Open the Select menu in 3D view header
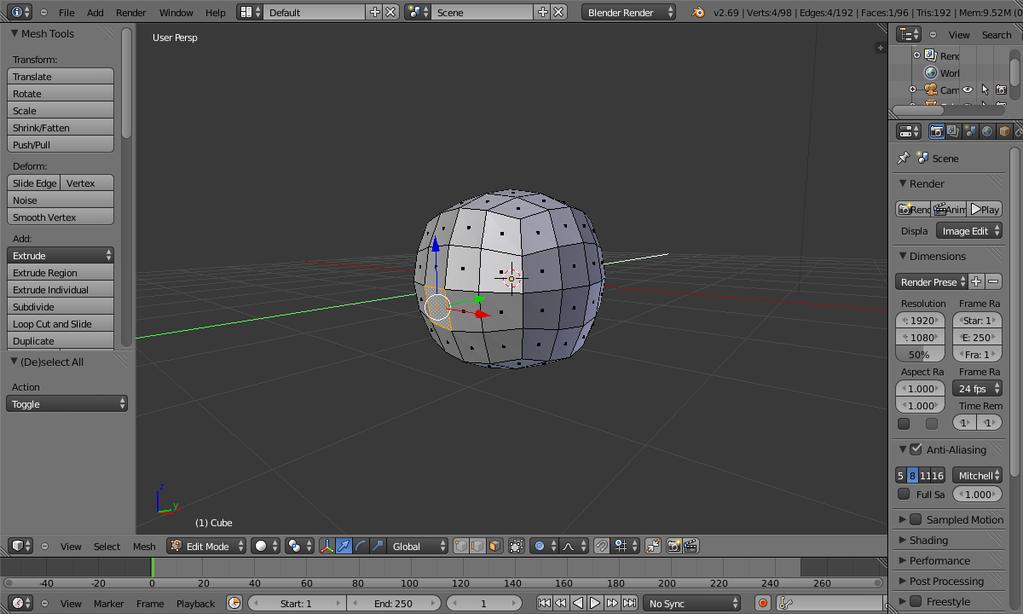Image resolution: width=1023 pixels, height=614 pixels. click(x=106, y=546)
